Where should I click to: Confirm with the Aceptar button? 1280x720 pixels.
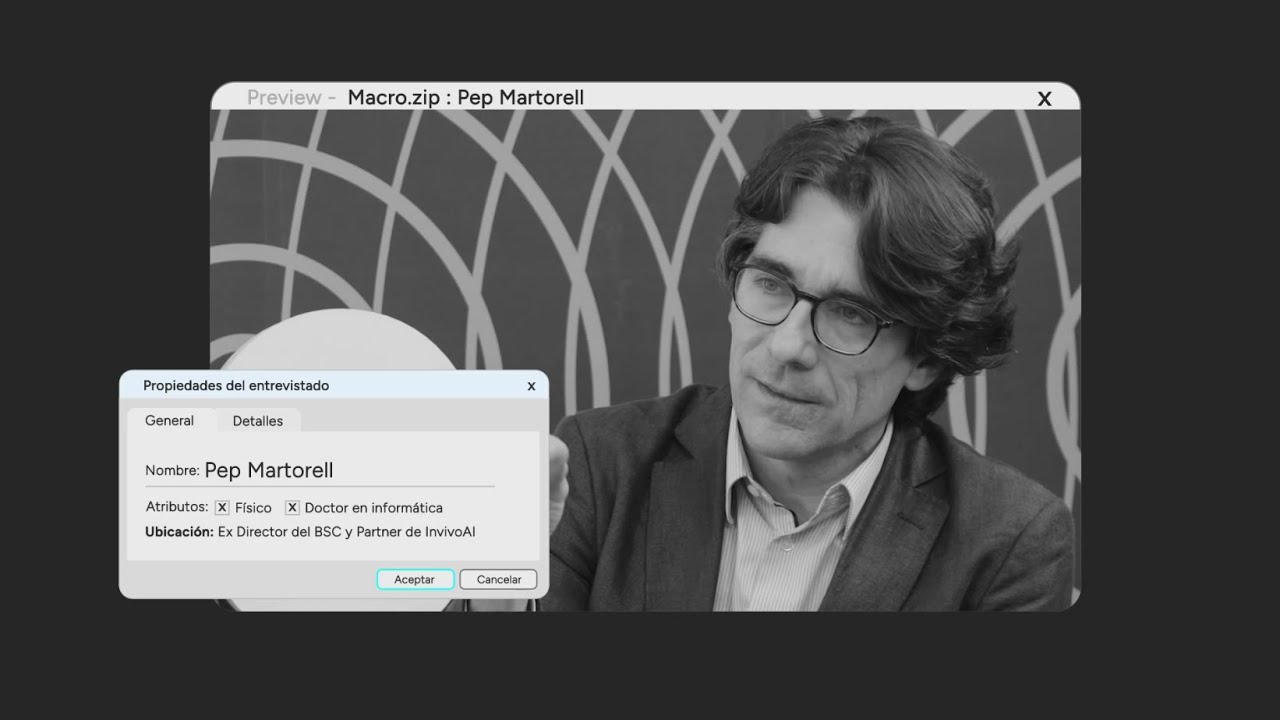click(415, 580)
